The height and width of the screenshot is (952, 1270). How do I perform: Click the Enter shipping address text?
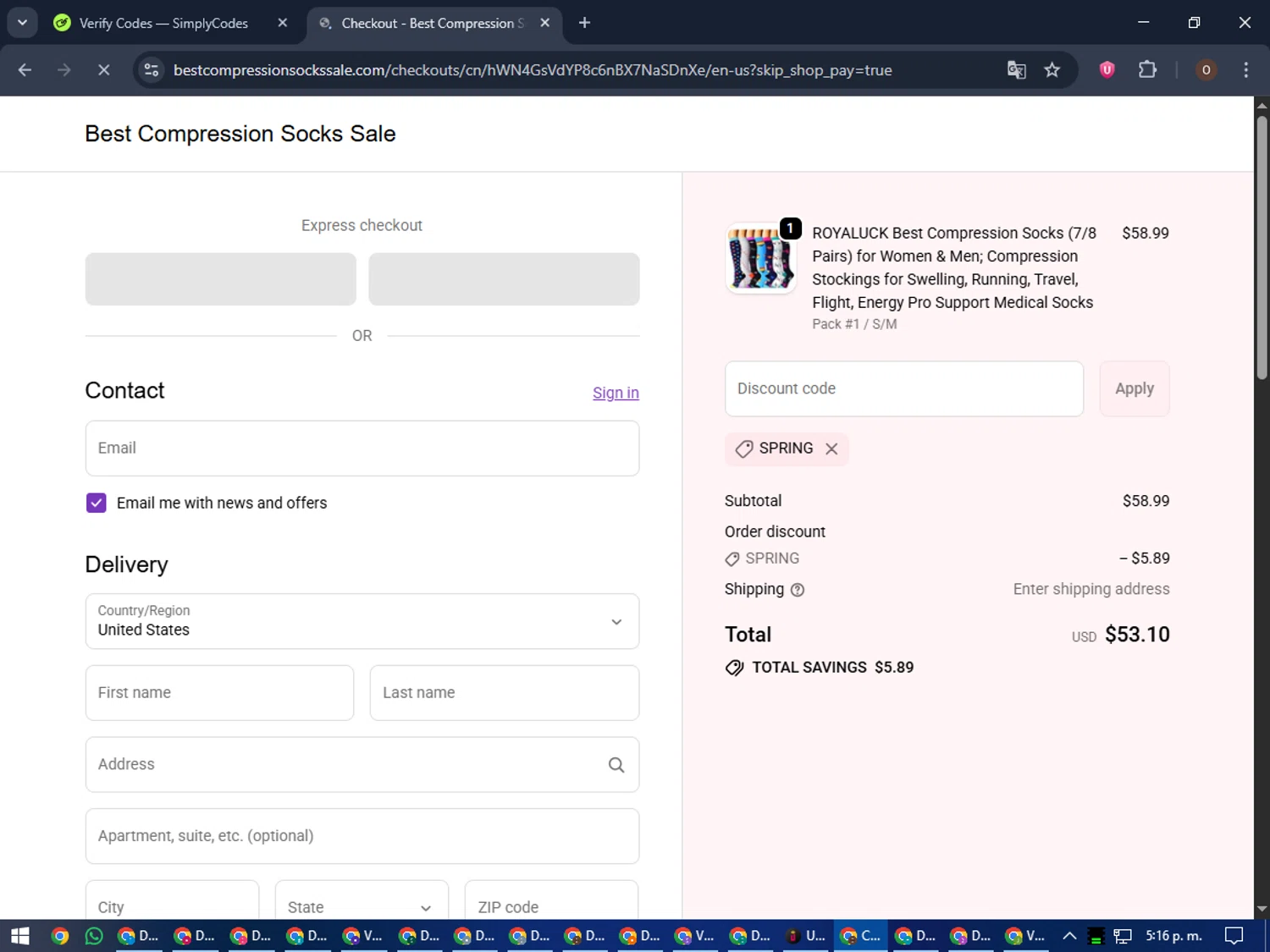click(x=1091, y=589)
